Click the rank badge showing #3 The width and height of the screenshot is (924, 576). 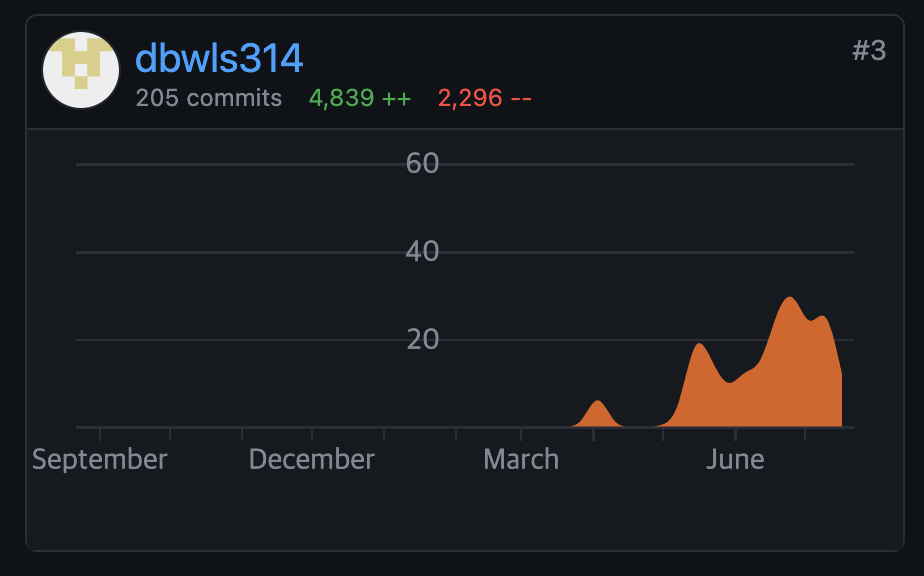870,50
